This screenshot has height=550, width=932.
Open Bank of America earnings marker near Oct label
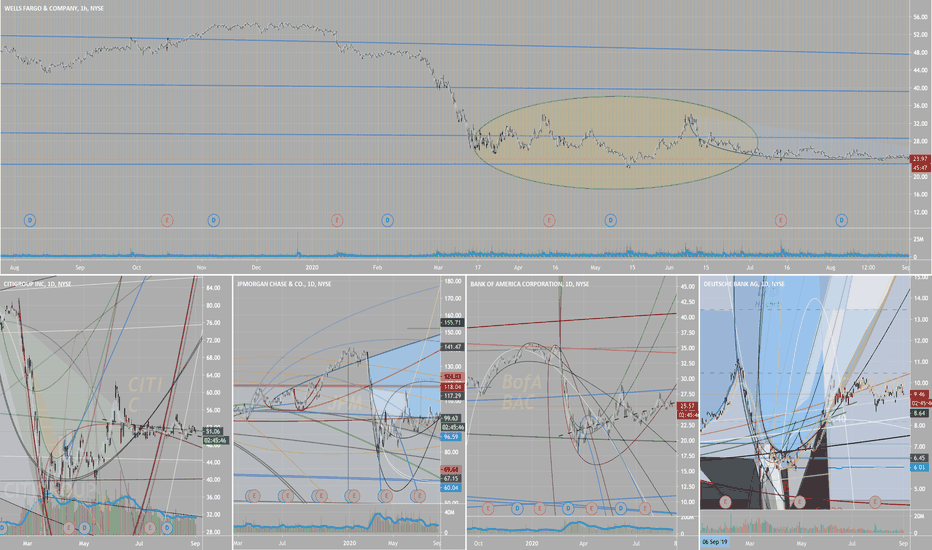[488, 508]
